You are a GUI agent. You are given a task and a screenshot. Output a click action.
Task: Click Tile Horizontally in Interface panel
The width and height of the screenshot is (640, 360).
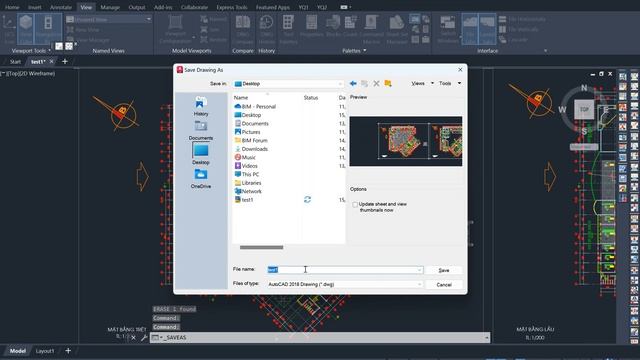[x=522, y=19]
